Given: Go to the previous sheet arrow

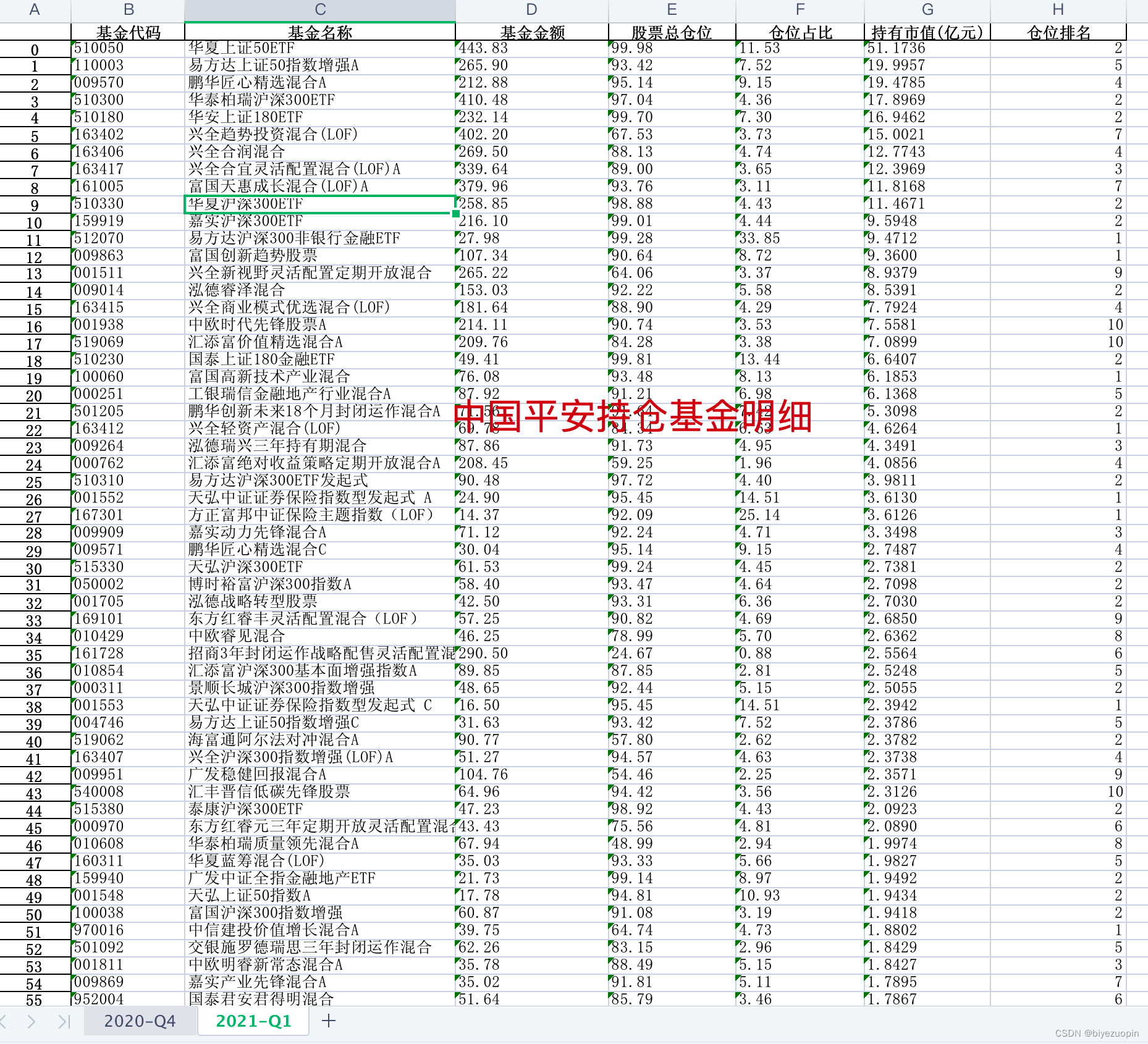Looking at the screenshot, I should pos(4,1022).
